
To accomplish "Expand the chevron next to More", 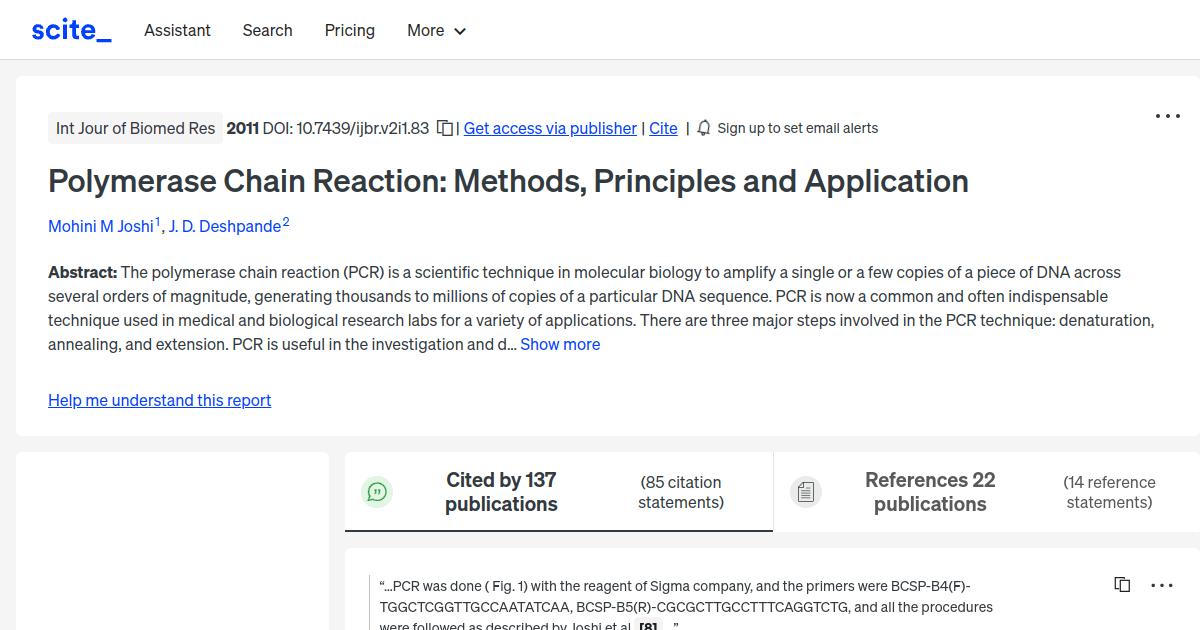I will click(x=461, y=31).
